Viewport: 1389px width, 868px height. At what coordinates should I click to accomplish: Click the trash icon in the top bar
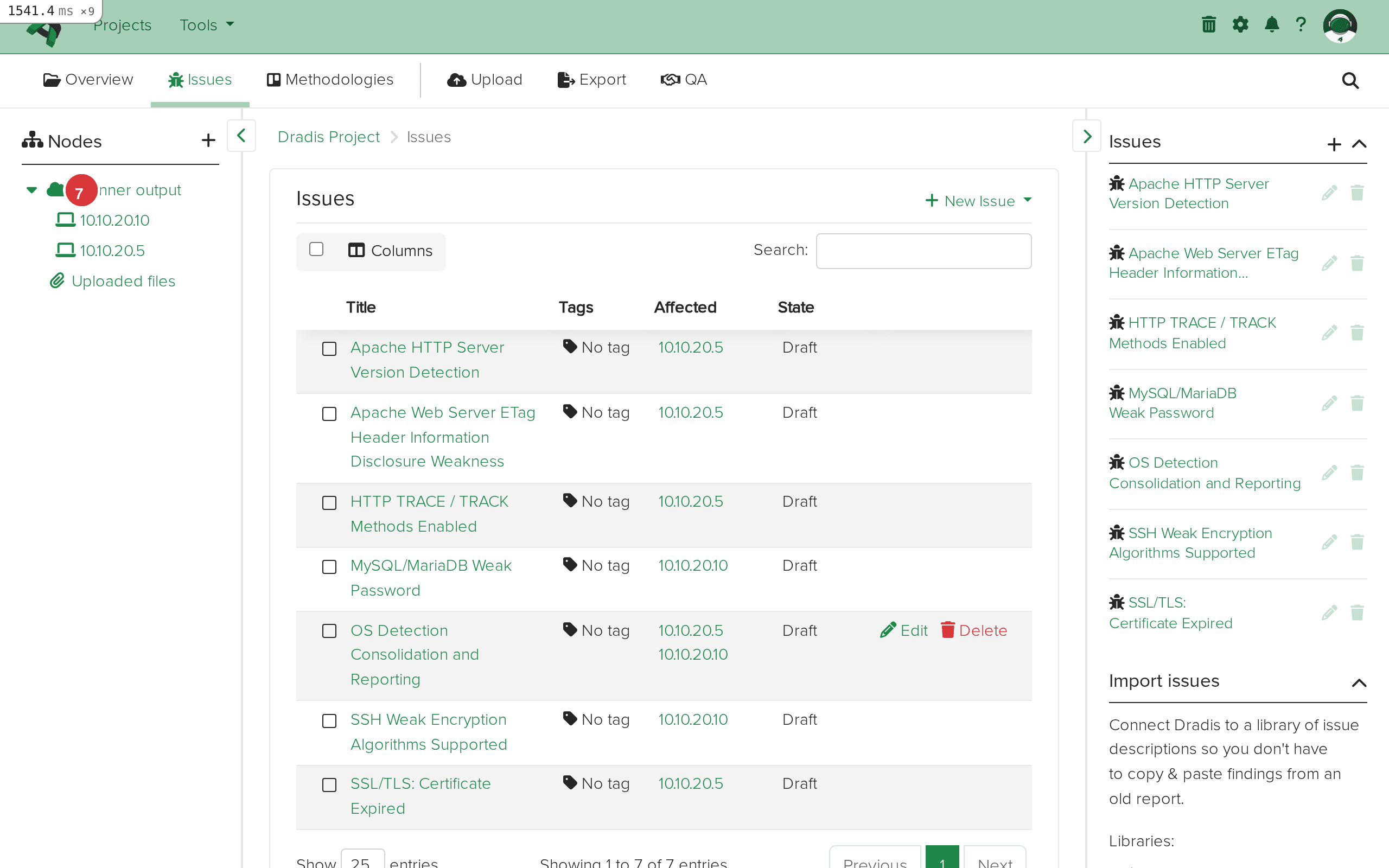(1208, 24)
